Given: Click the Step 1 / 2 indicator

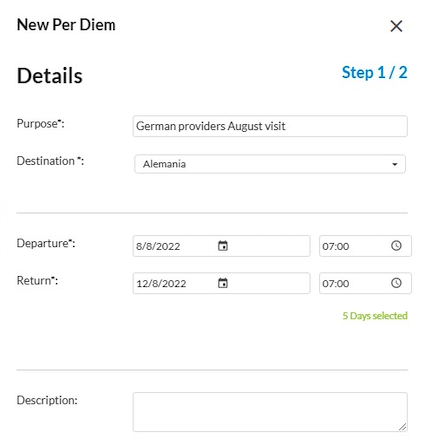Looking at the screenshot, I should 375,73.
